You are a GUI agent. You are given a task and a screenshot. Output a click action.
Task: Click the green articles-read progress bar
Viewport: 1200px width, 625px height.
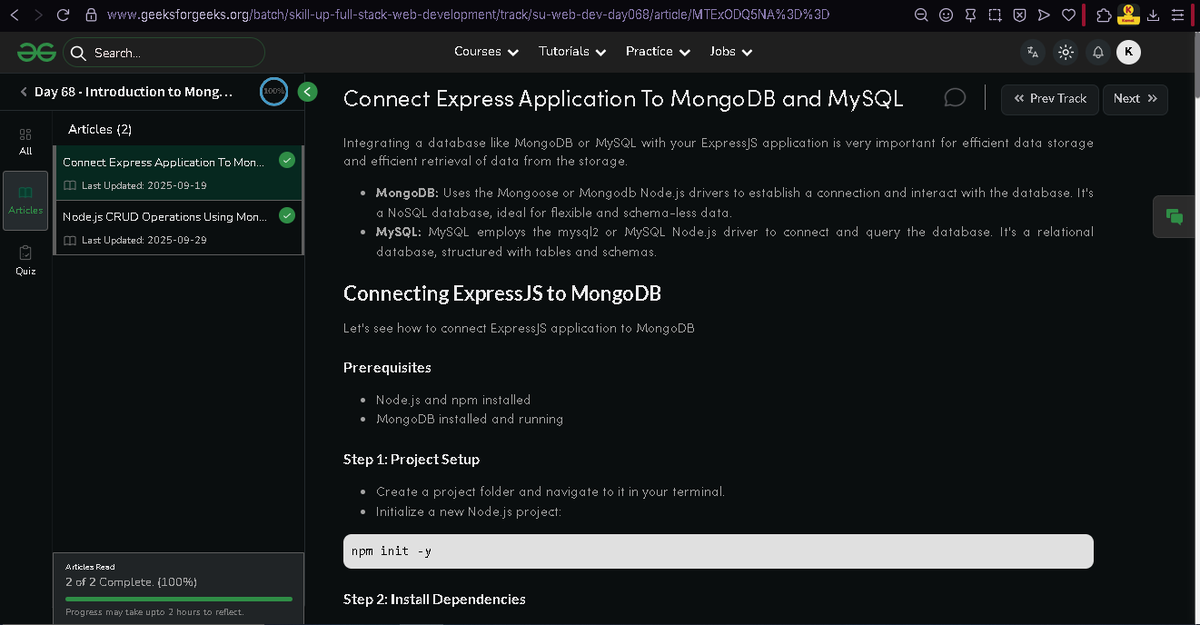179,599
